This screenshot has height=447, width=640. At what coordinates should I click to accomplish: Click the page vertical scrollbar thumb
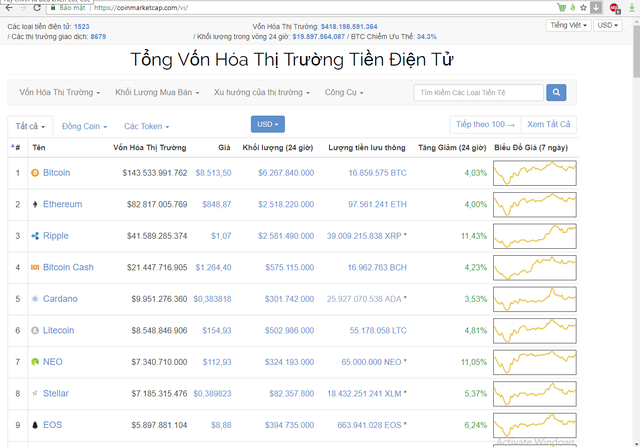pos(636,53)
